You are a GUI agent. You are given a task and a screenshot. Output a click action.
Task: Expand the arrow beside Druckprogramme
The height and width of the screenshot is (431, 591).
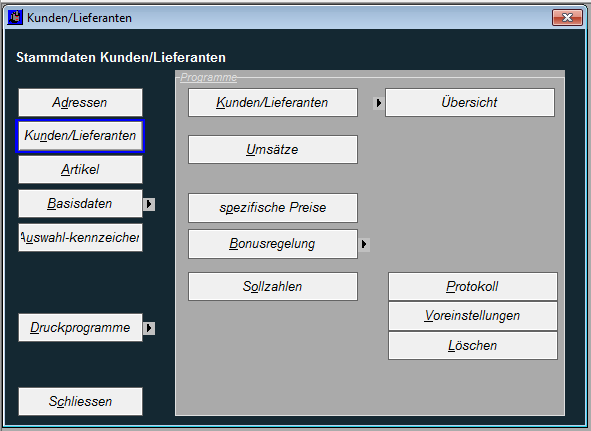tap(149, 328)
